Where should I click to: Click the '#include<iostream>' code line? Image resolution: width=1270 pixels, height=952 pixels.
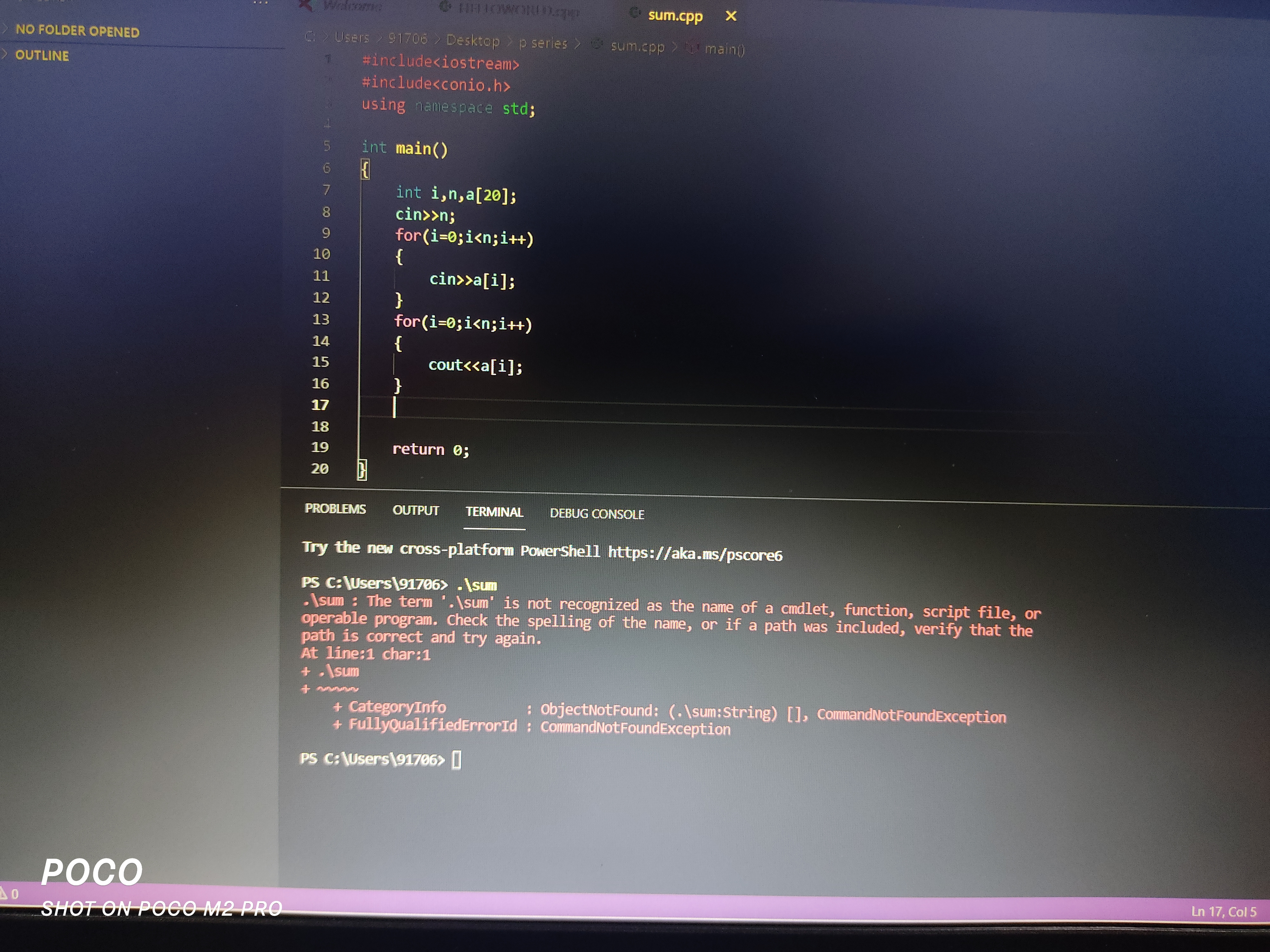pyautogui.click(x=441, y=62)
